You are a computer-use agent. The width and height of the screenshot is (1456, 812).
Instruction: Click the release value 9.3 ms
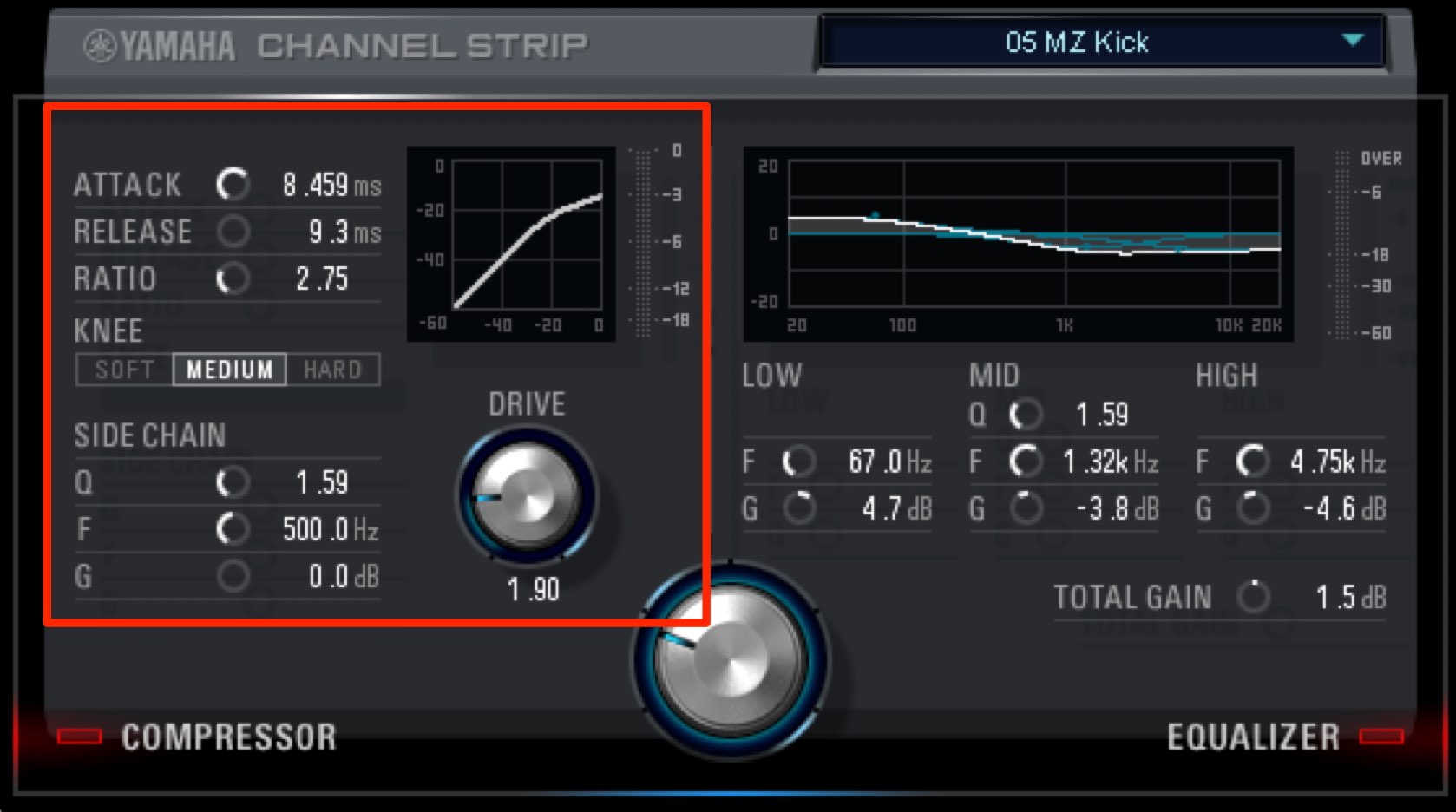[344, 232]
